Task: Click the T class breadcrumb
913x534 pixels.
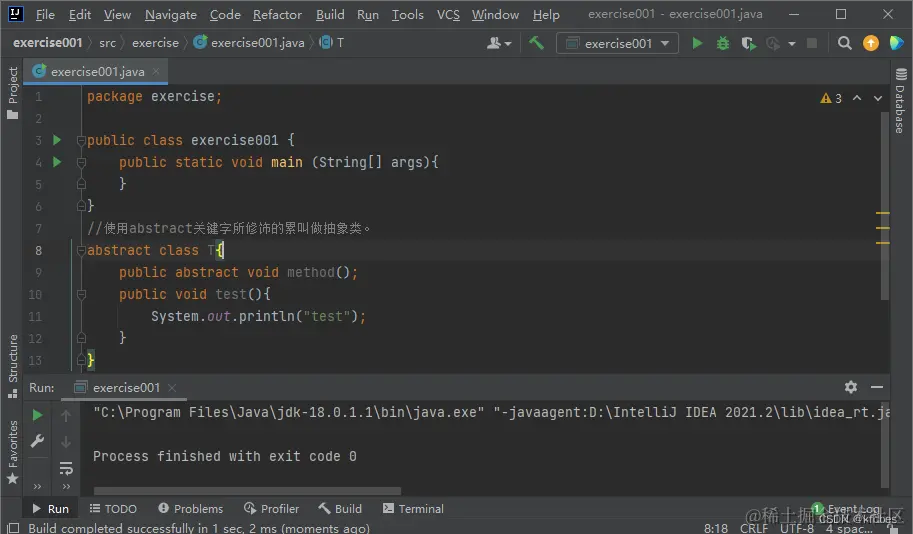Action: (x=332, y=43)
